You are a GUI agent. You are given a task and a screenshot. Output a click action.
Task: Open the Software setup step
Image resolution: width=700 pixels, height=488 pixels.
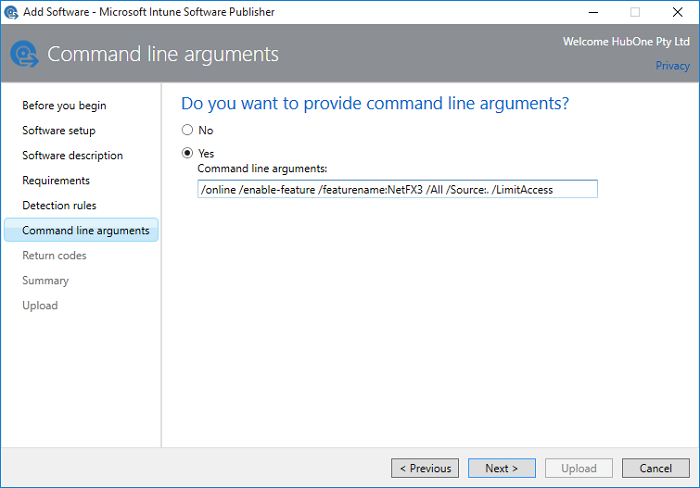pos(58,130)
